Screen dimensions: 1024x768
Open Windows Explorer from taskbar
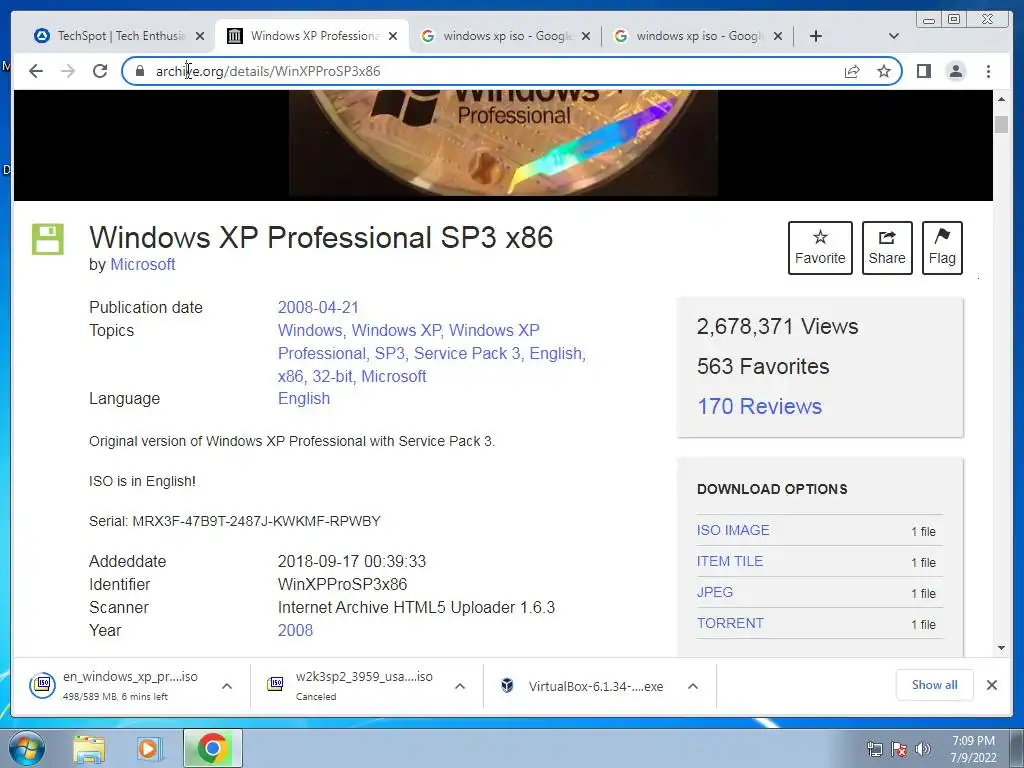pos(89,749)
